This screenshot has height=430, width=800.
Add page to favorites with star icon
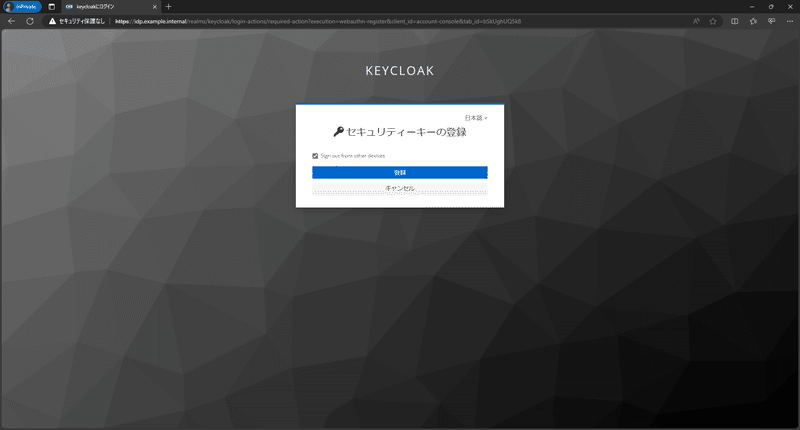pyautogui.click(x=713, y=21)
